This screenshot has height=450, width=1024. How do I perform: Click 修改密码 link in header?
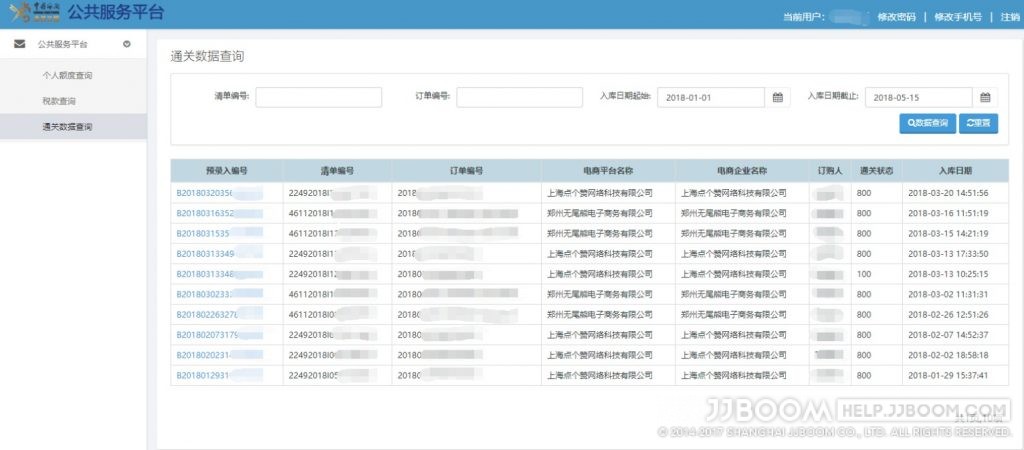897,17
